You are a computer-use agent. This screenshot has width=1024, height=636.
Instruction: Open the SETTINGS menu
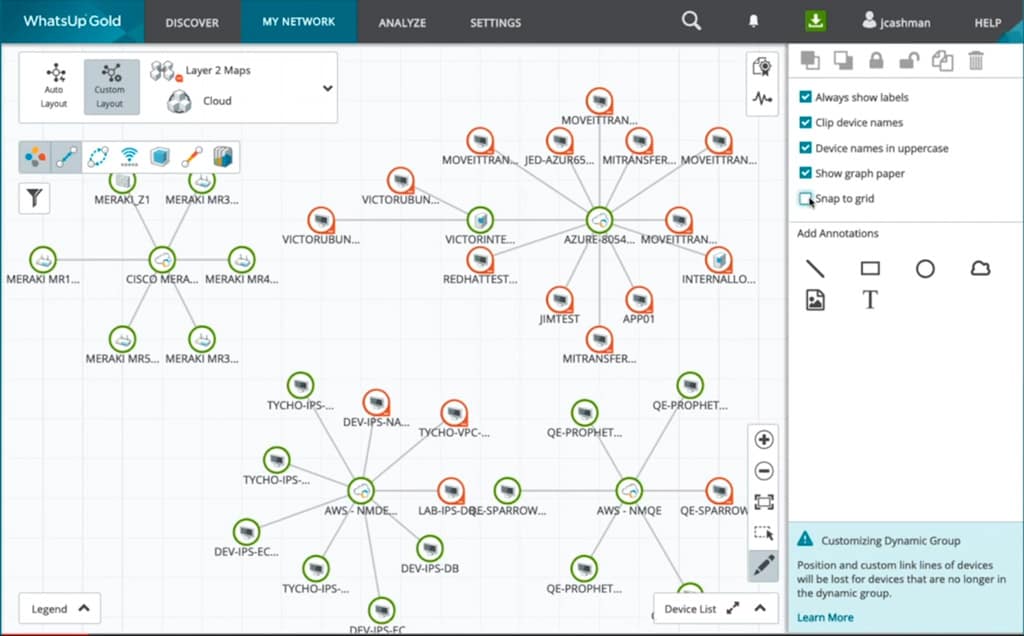click(x=495, y=22)
